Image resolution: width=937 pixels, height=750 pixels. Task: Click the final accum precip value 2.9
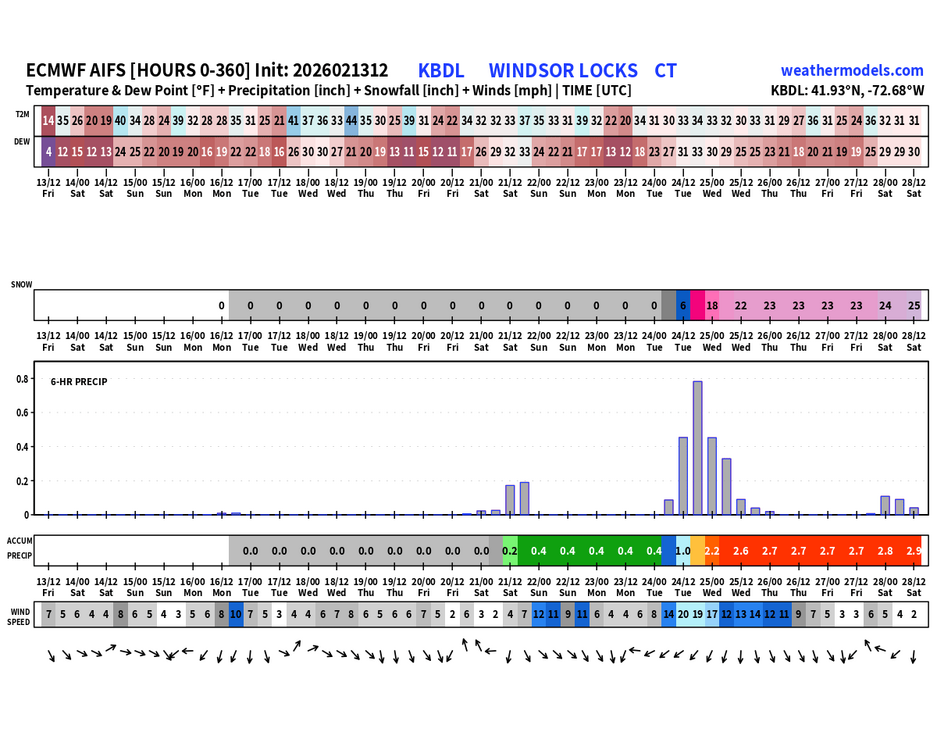914,551
